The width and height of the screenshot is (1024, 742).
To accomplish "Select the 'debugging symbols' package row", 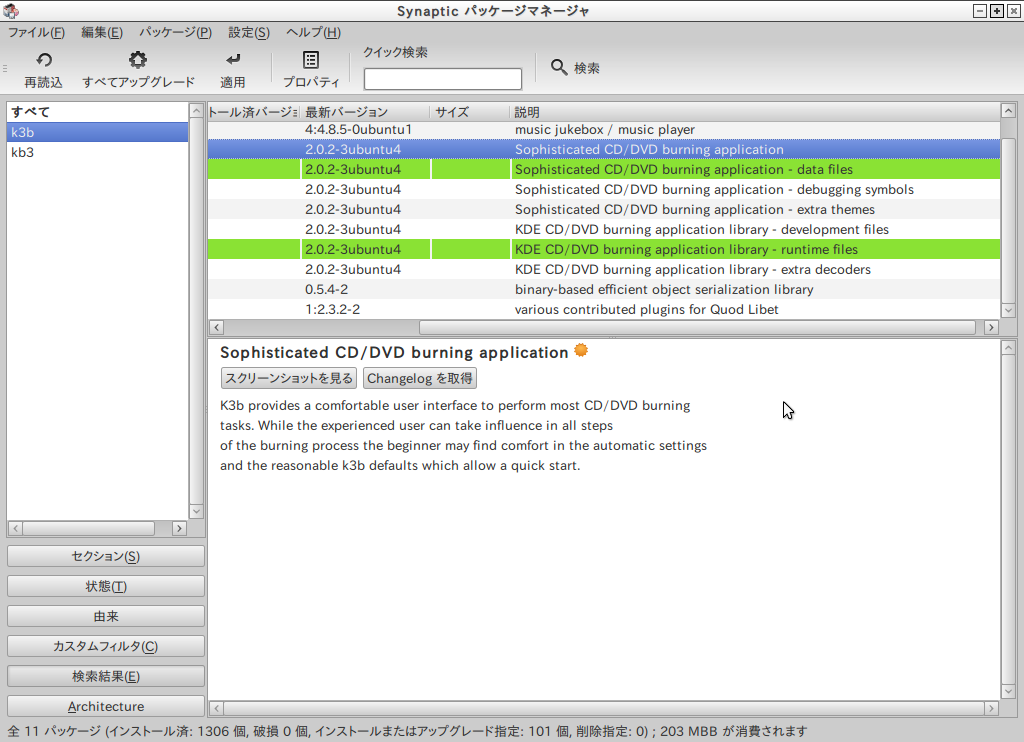I will (x=604, y=189).
